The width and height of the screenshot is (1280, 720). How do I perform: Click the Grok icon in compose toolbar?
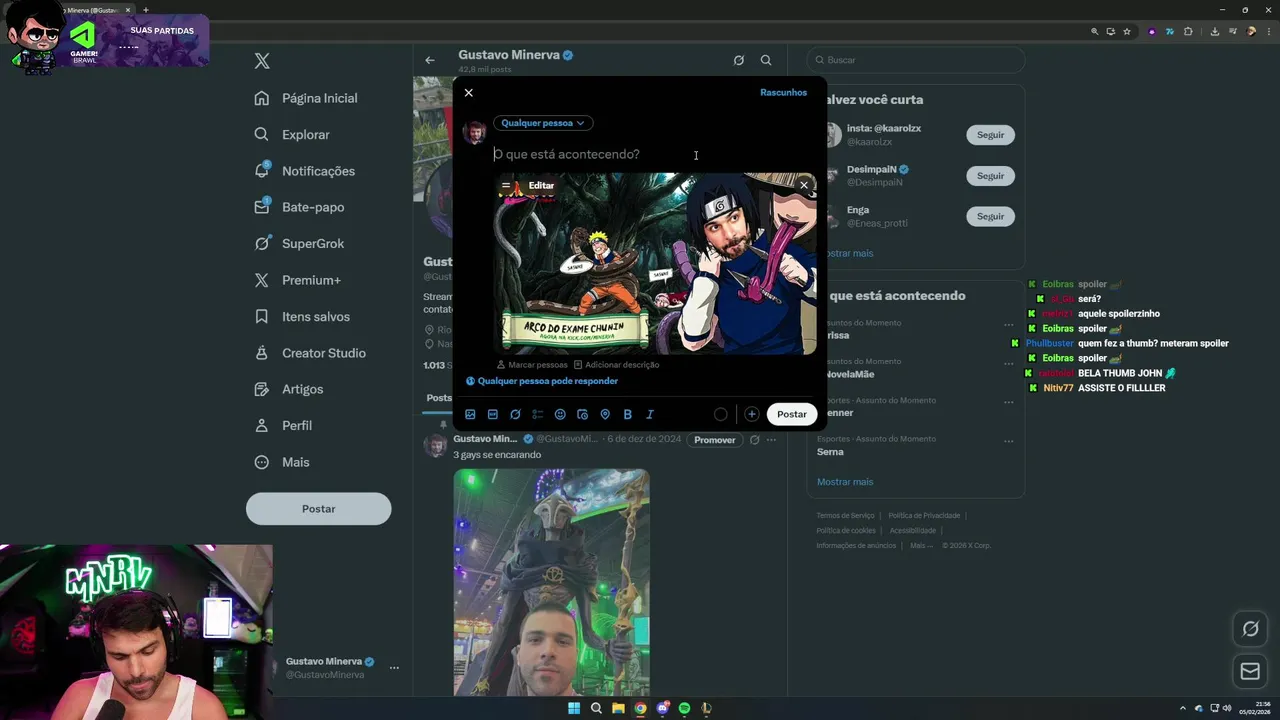tap(515, 414)
